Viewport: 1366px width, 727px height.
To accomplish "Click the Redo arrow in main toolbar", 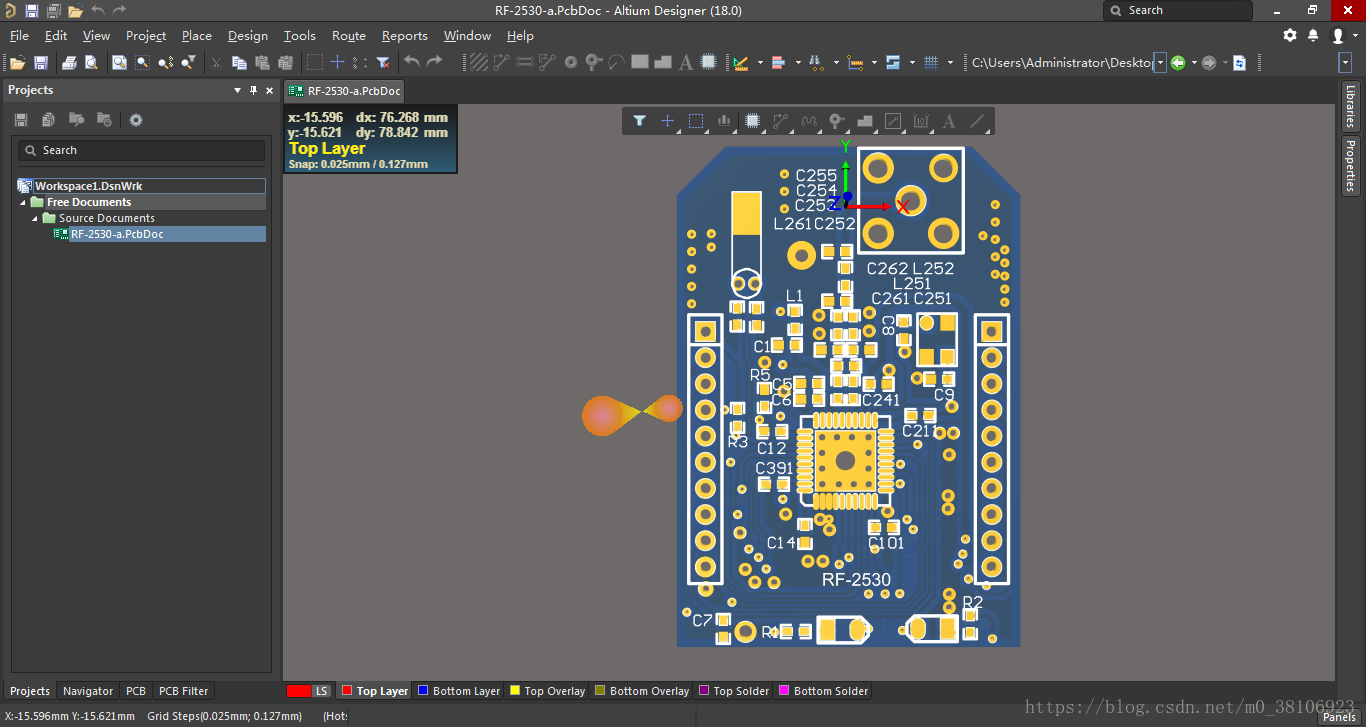I will 434,62.
